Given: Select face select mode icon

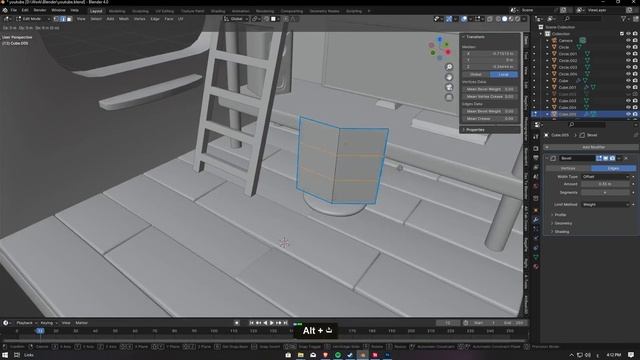Looking at the screenshot, I should pyautogui.click(x=69, y=19).
